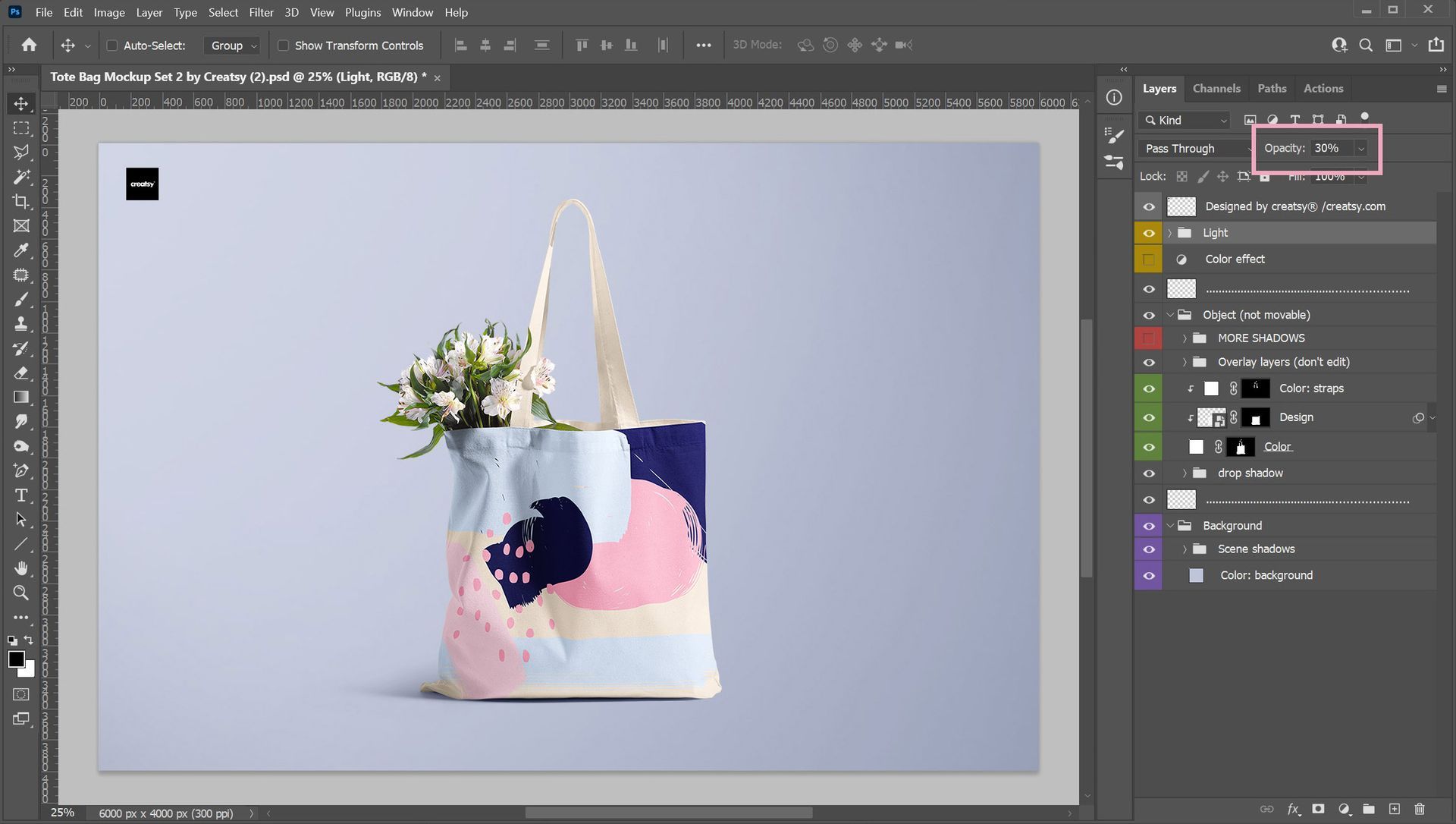Expand the Light group
1456x824 pixels.
[1170, 233]
